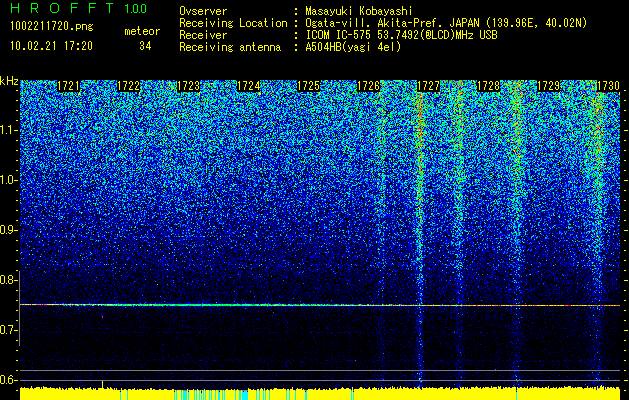Click the 1721 time marker
Image resolution: width=629 pixels, height=400 pixels.
point(69,86)
